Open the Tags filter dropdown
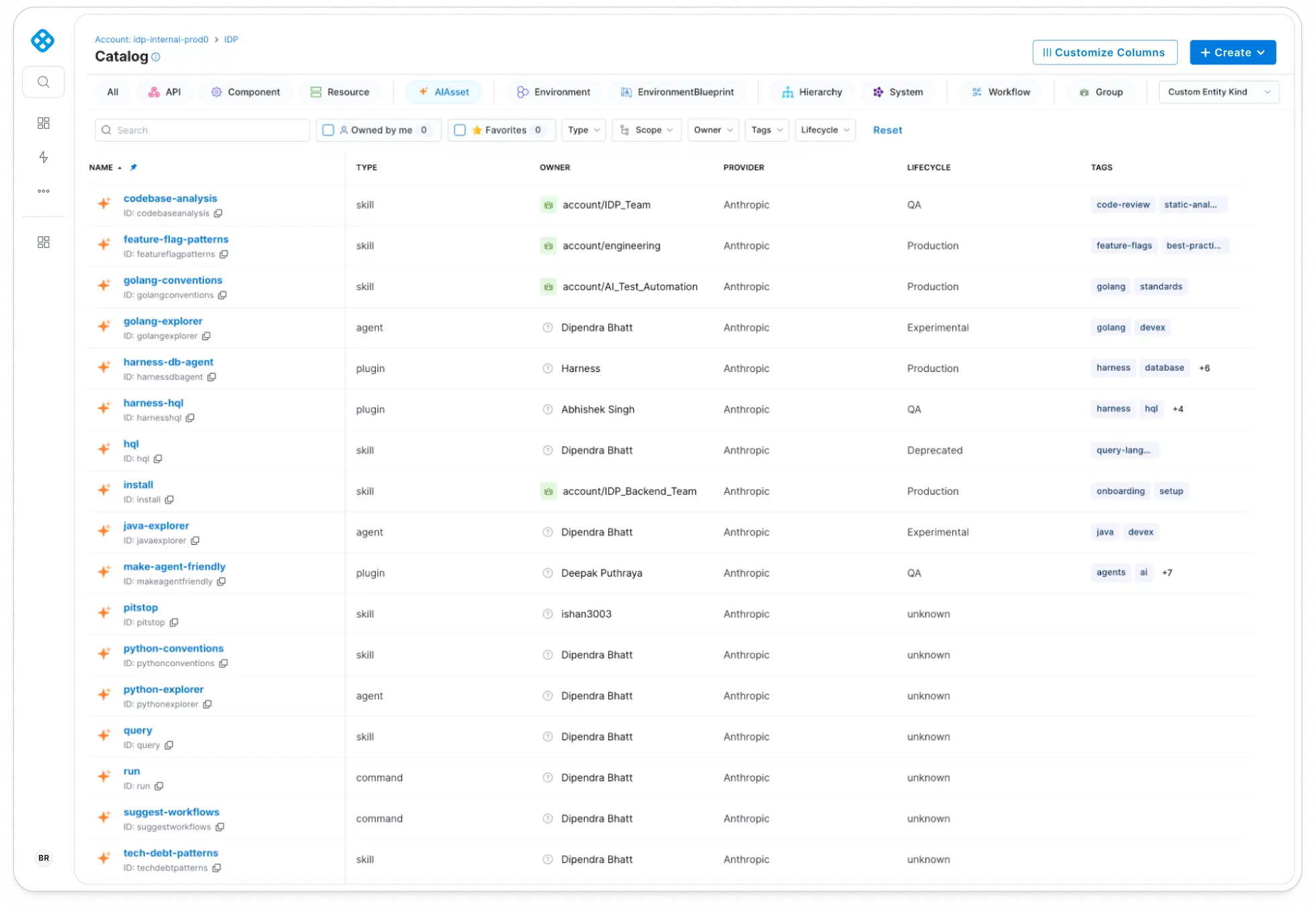Screen dimensions: 1316x912 pos(767,130)
